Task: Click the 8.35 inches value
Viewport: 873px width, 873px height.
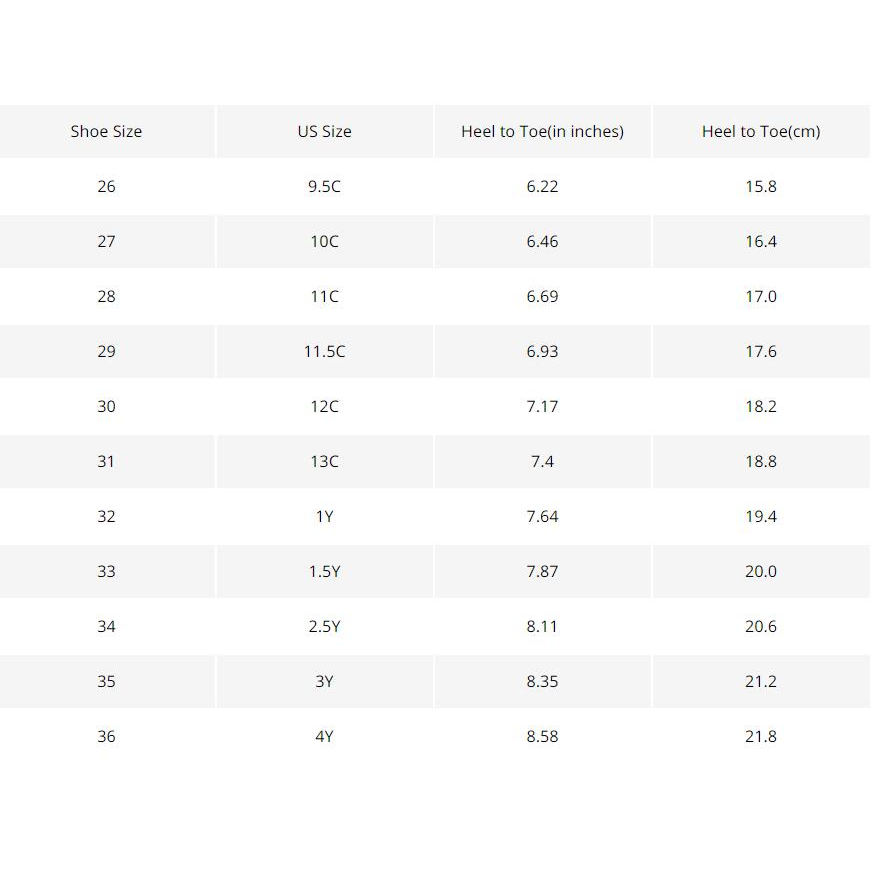Action: pos(542,681)
